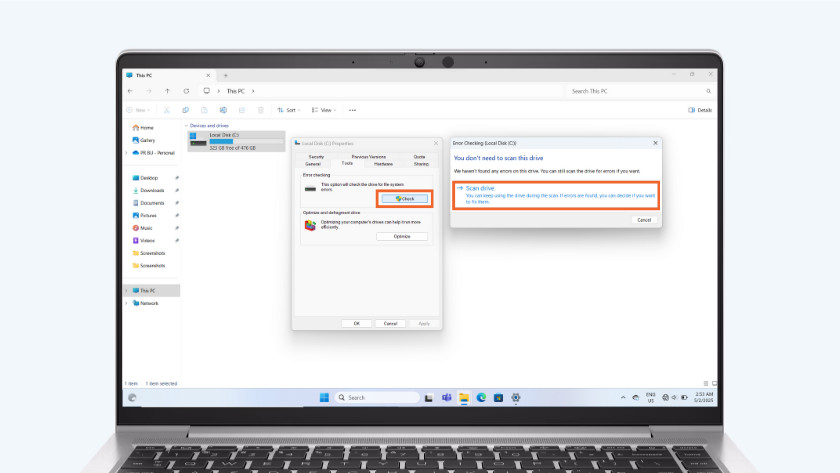Switch to the General tab
The height and width of the screenshot is (473, 840).
click(x=313, y=163)
